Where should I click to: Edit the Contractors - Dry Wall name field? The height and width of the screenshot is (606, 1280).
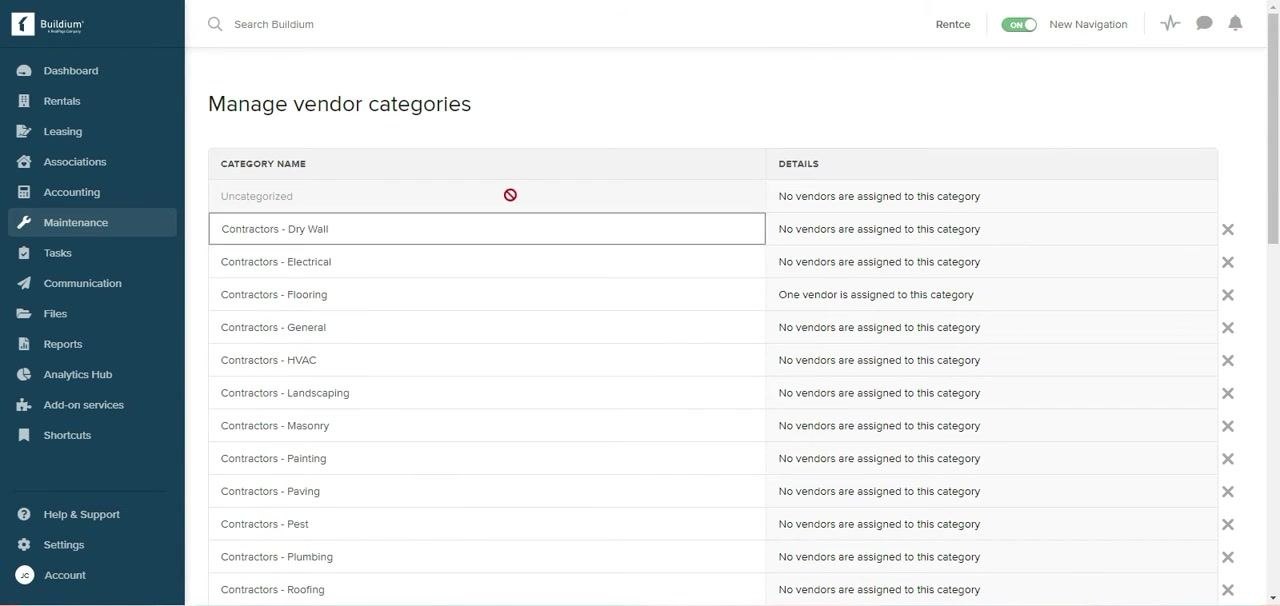point(487,229)
